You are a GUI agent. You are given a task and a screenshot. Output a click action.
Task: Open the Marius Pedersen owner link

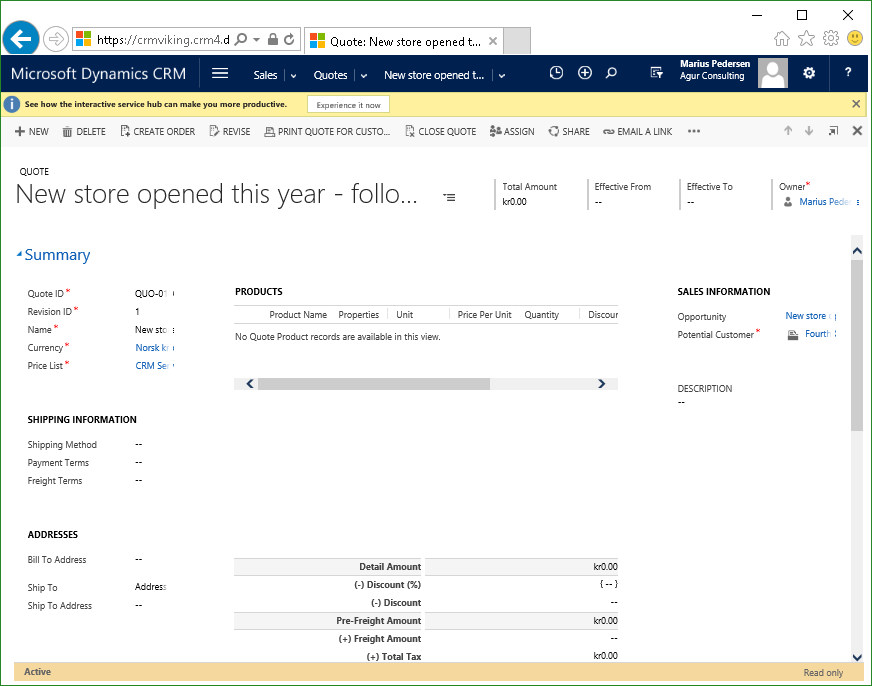click(x=824, y=202)
